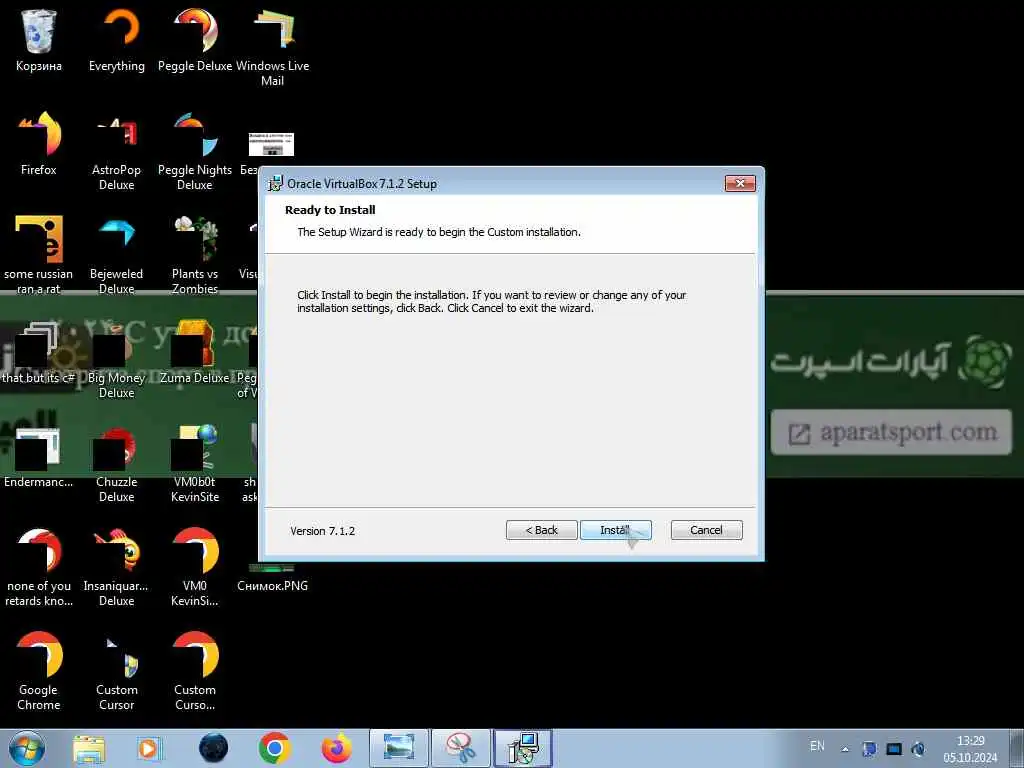The height and width of the screenshot is (768, 1024).
Task: Switch to the Snipping Tool taskbar window
Action: pyautogui.click(x=461, y=748)
